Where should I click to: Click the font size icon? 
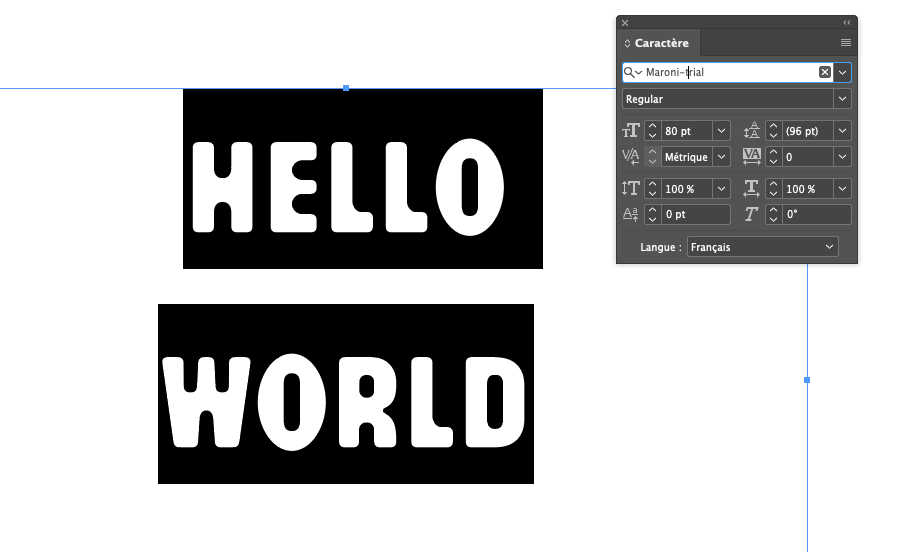[x=631, y=131]
